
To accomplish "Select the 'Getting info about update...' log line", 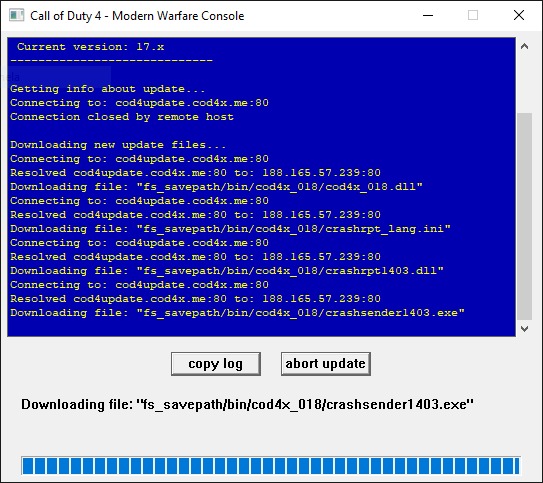I will point(107,89).
